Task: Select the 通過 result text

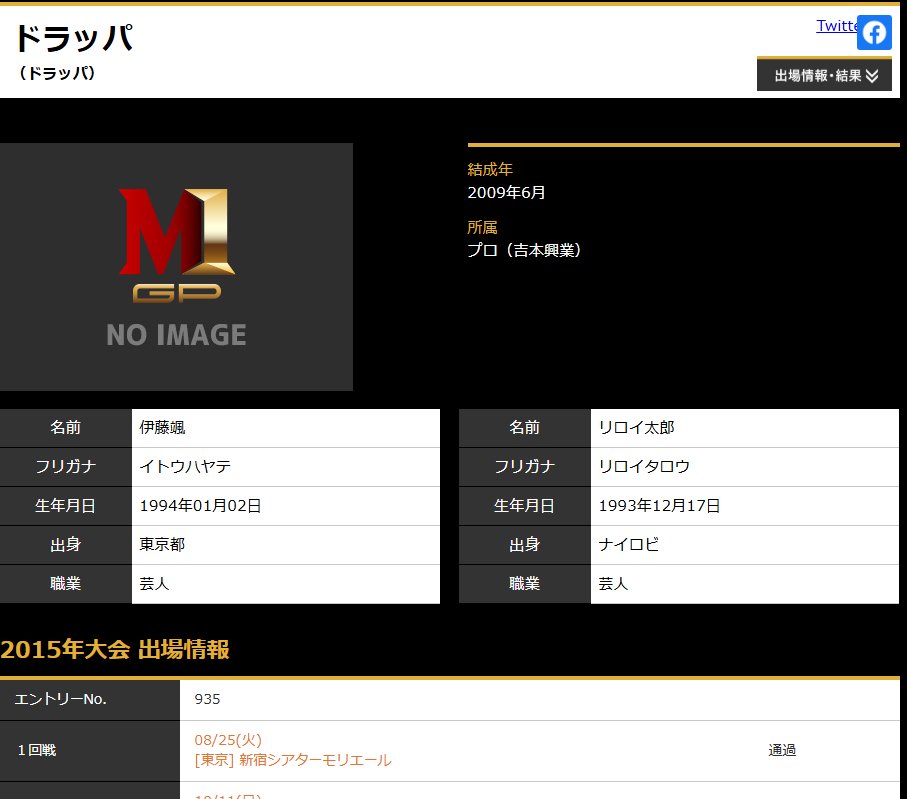Action: pyautogui.click(x=782, y=750)
